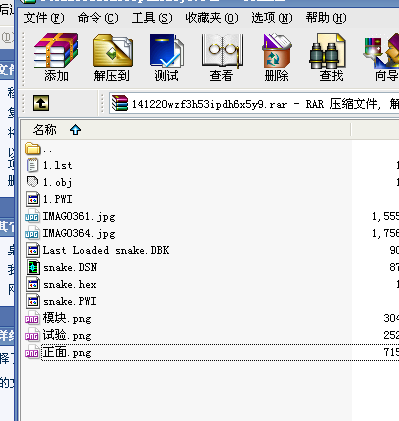The image size is (399, 421).
Task: Click the 查看 (View) toolbar icon
Action: [222, 51]
